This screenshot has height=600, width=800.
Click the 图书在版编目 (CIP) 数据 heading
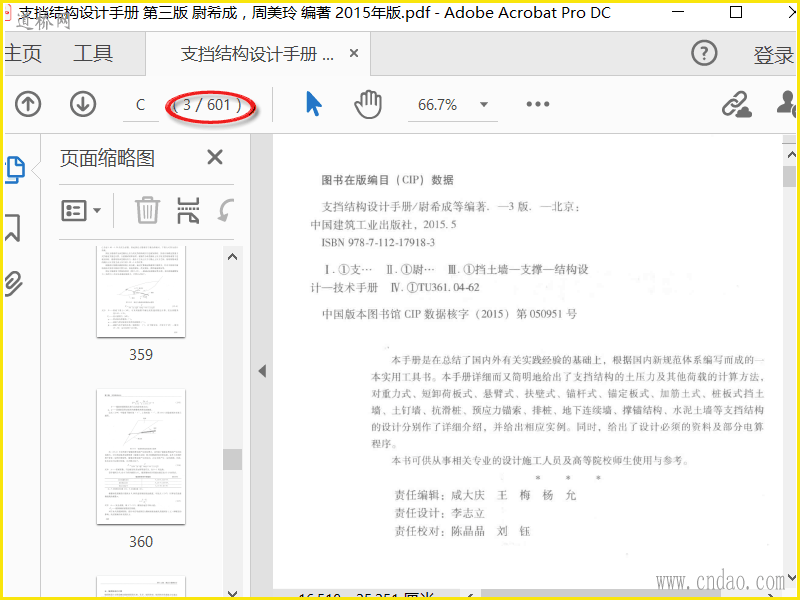387,180
